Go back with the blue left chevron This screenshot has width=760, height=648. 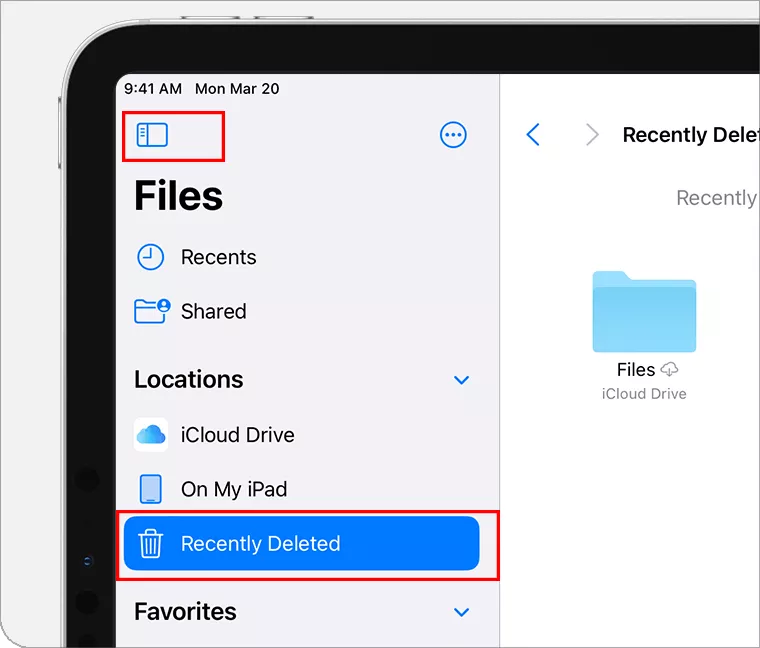tap(533, 134)
